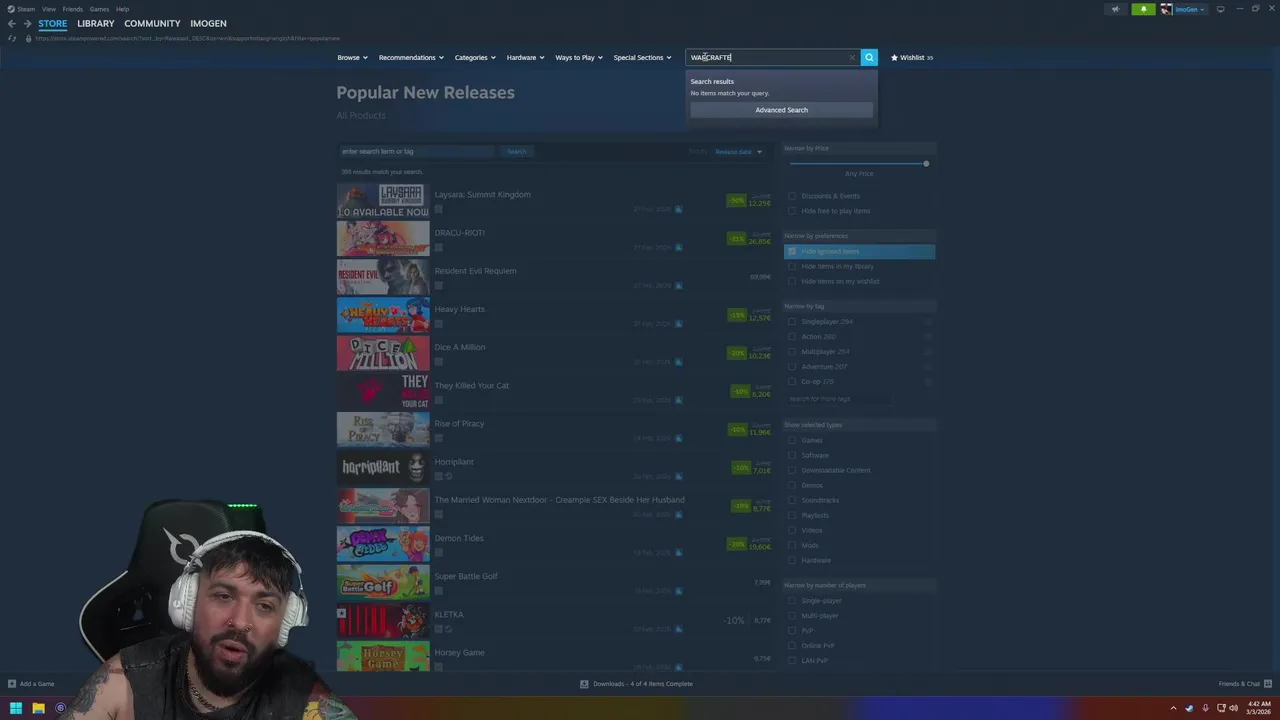1280x720 pixels.
Task: Show hidden system tray icons
Action: coord(1174,708)
